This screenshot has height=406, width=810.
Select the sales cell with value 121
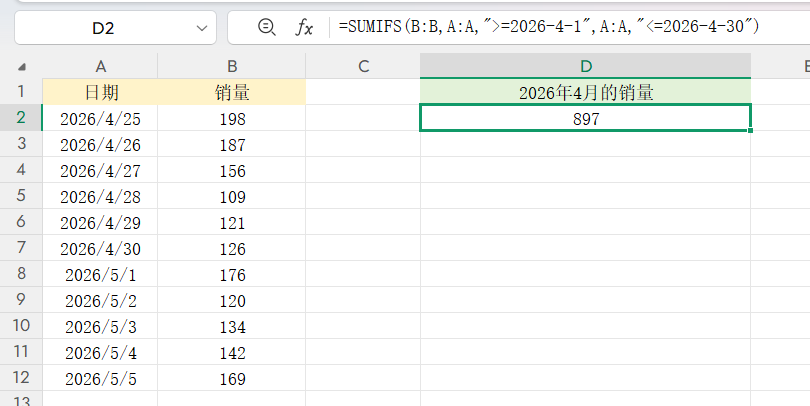point(232,222)
